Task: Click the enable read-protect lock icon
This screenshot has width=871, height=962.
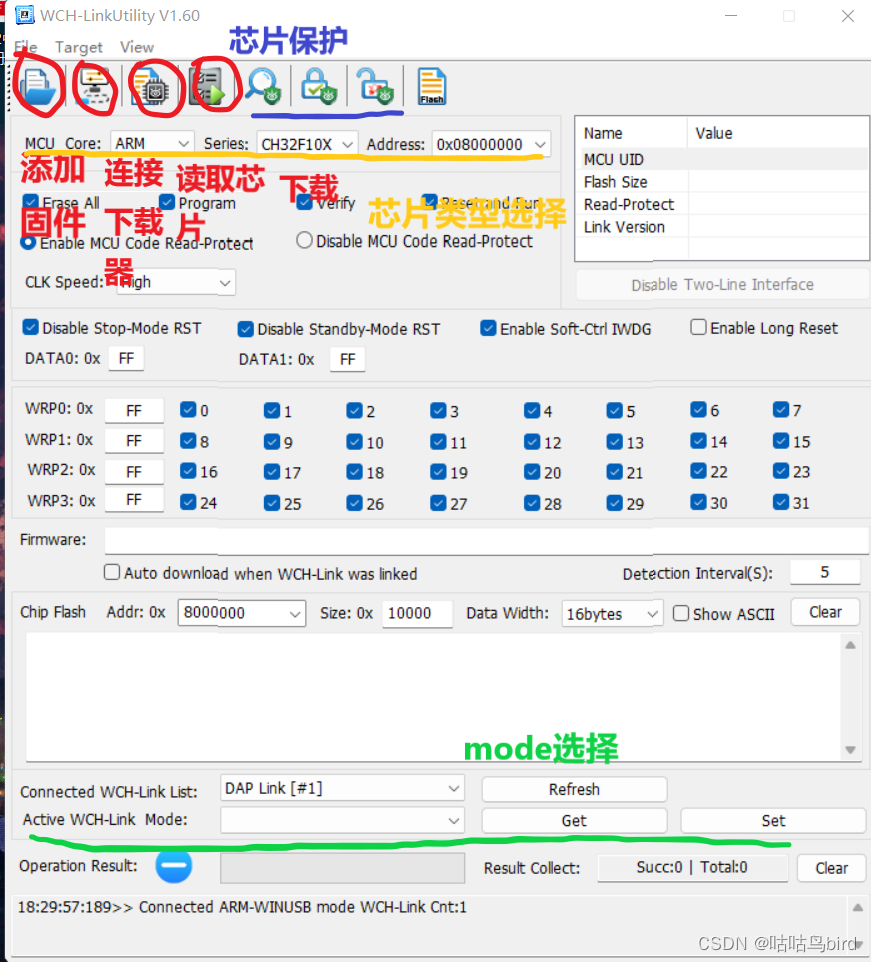Action: 320,87
